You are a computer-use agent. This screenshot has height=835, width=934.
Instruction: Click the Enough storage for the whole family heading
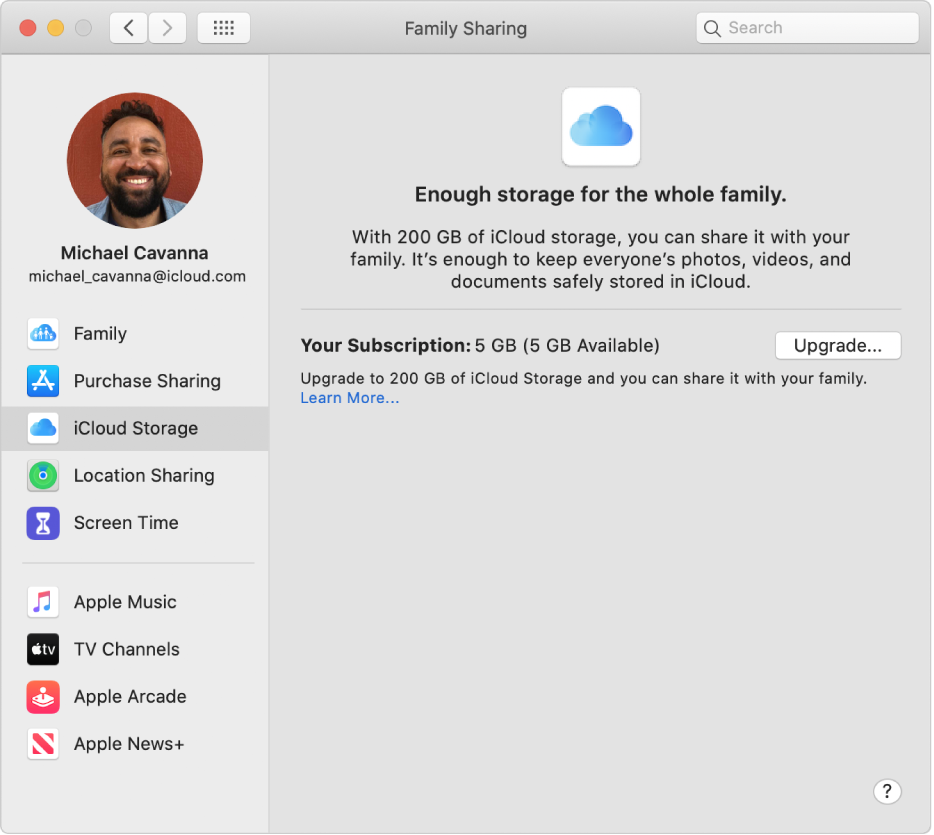point(600,194)
